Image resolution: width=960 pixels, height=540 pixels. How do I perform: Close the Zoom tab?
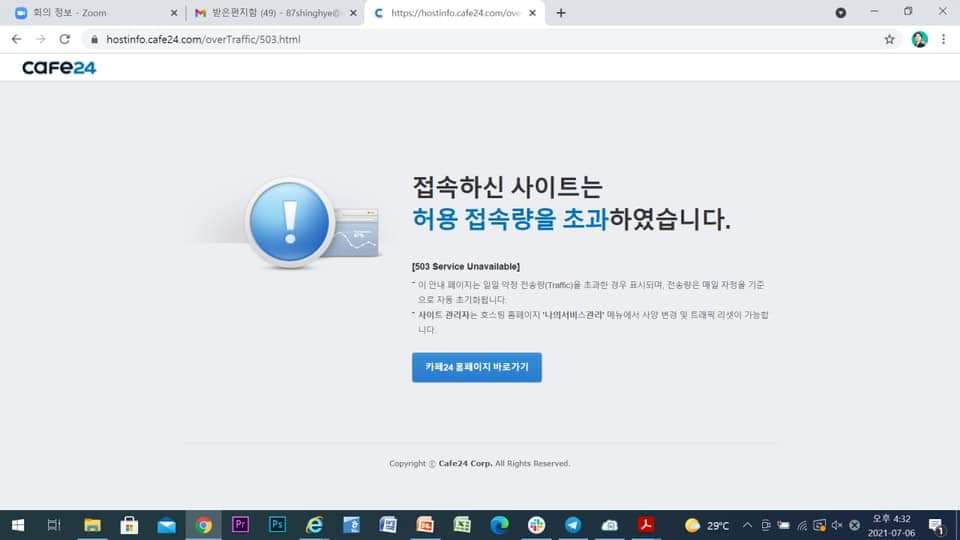[174, 13]
